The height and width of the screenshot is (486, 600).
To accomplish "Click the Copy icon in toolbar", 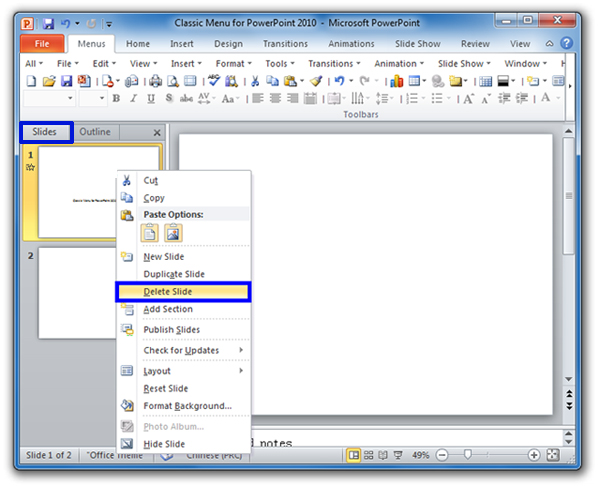I will click(272, 81).
